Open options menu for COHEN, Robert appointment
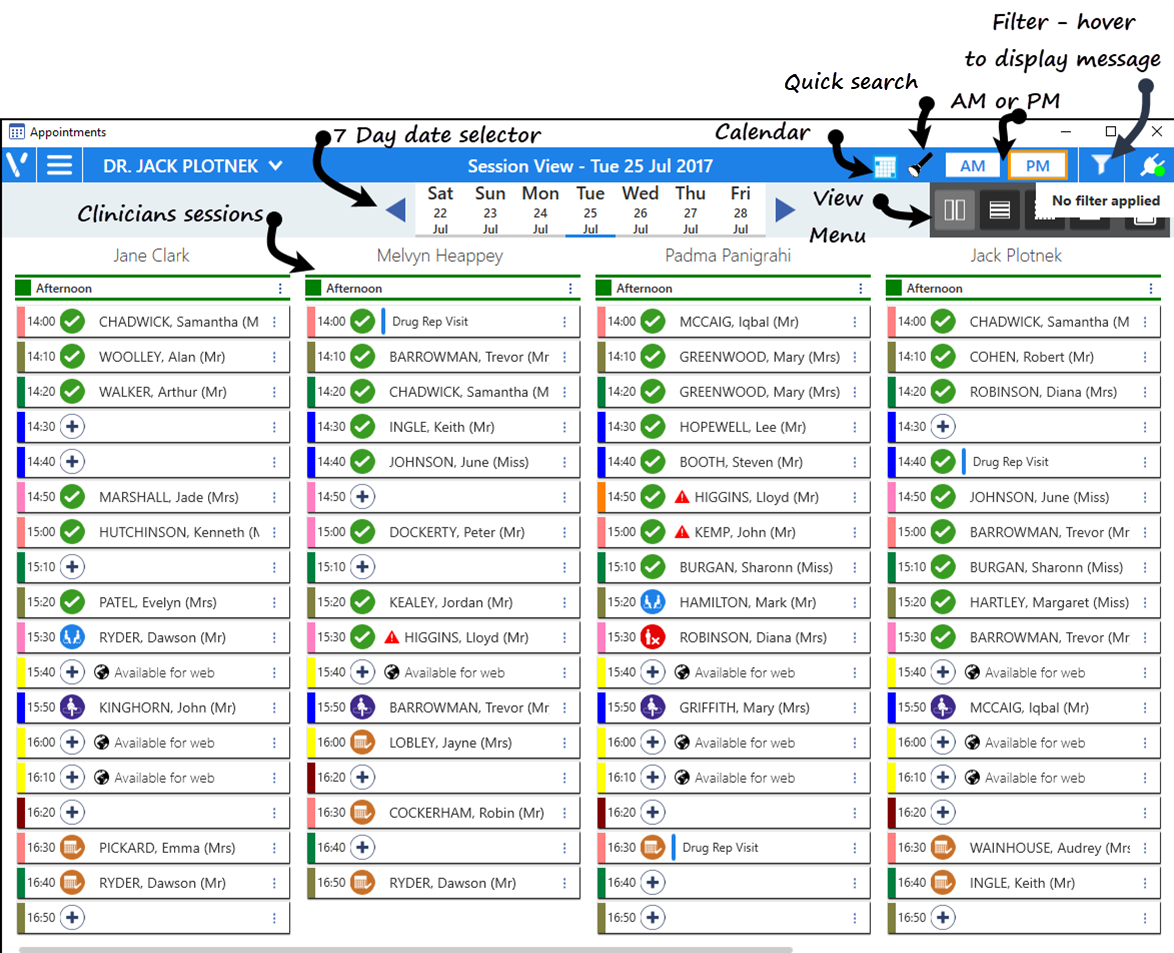 coord(1145,357)
